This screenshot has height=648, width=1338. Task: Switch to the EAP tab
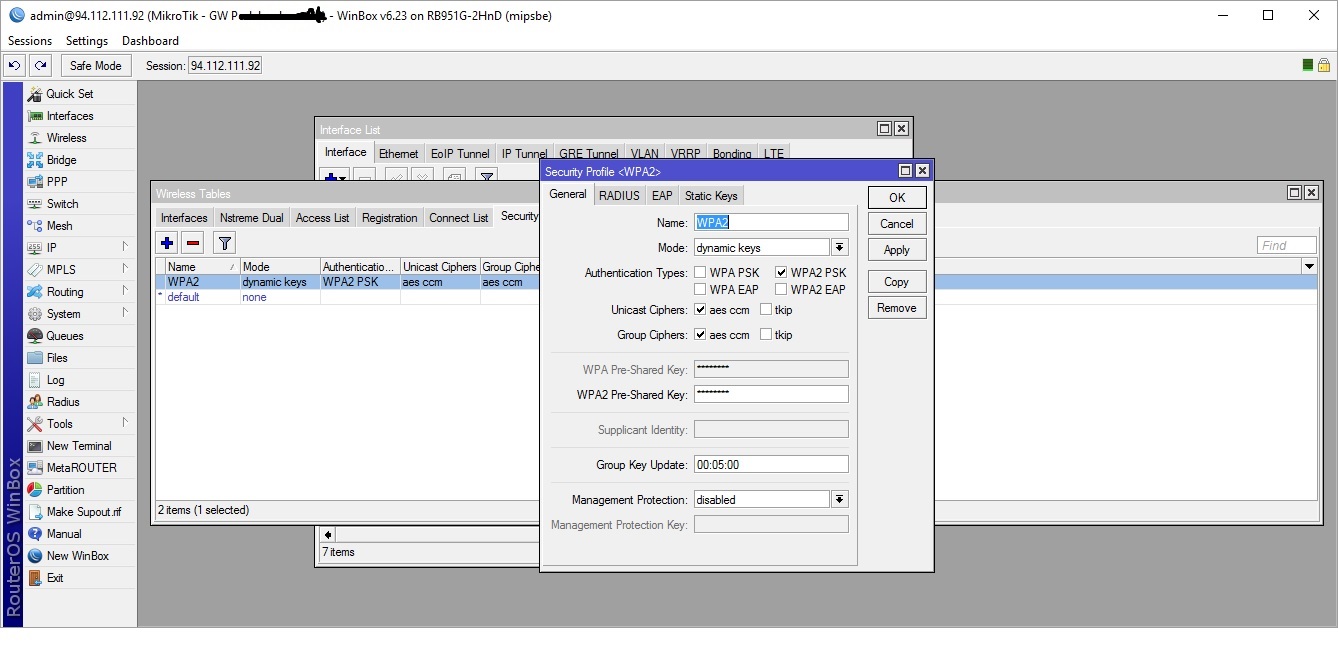[x=662, y=196]
